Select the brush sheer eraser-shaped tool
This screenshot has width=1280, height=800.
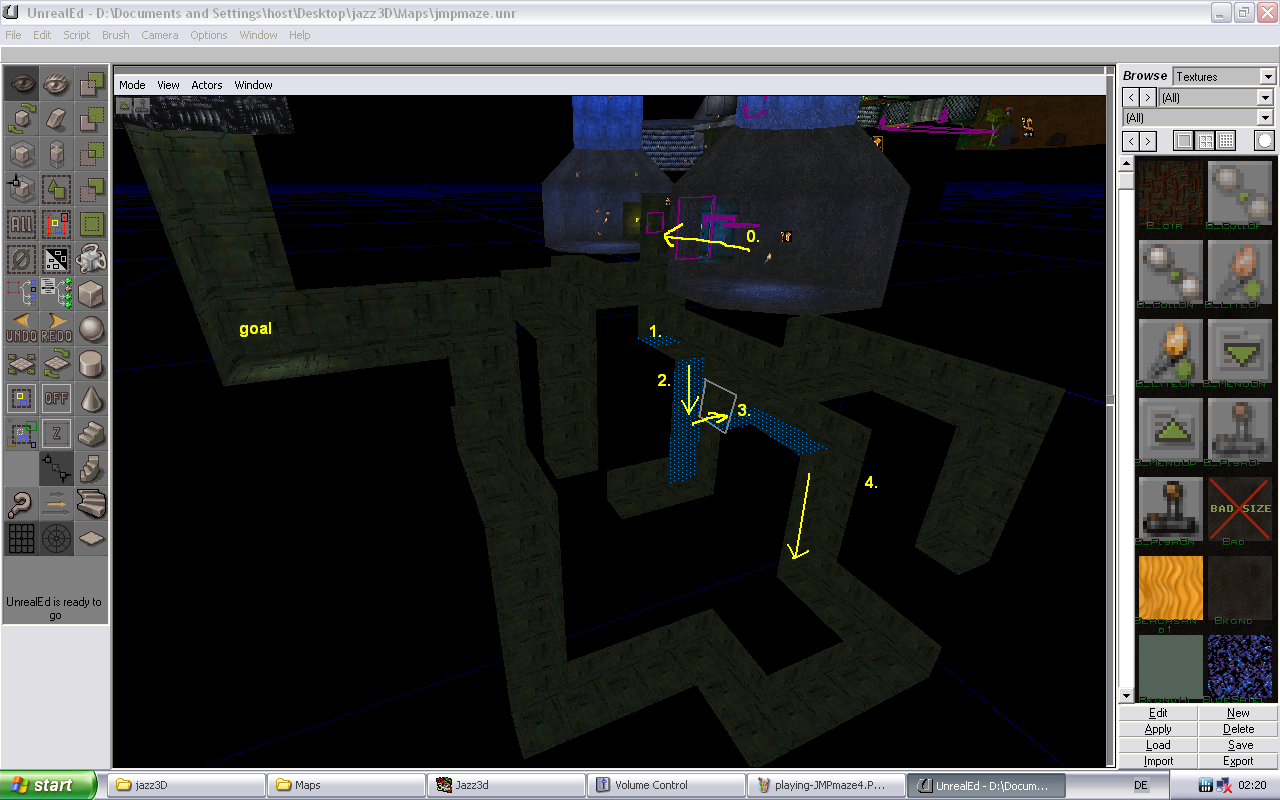tap(56, 119)
